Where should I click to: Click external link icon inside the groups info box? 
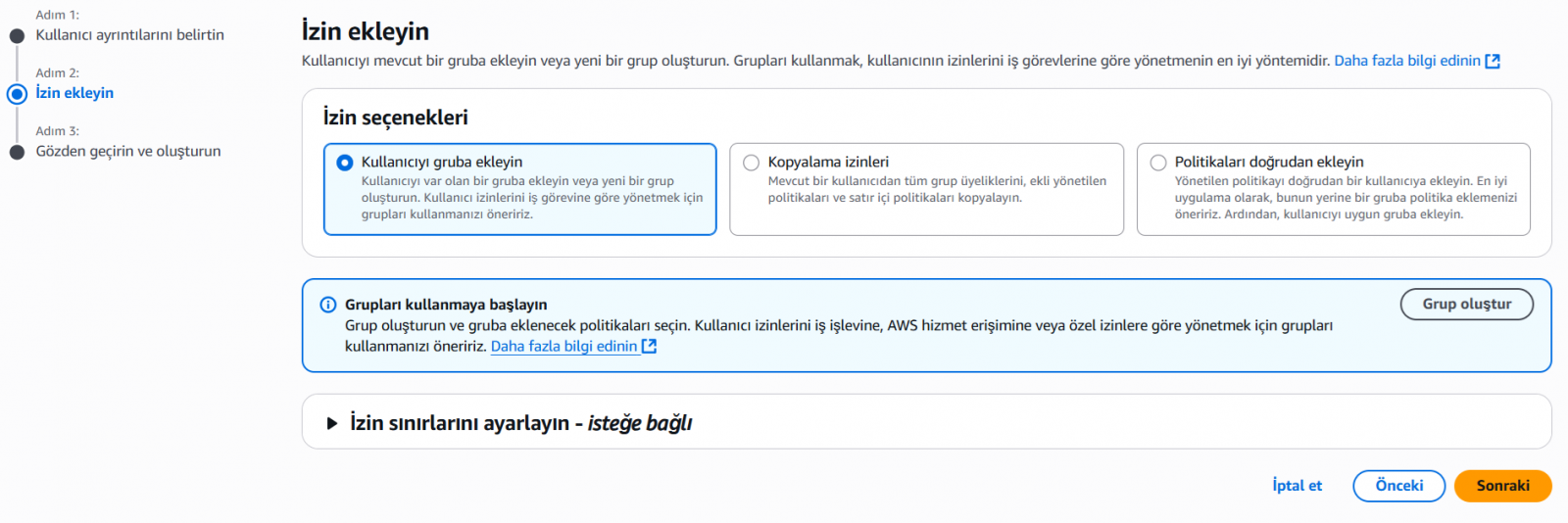coord(649,347)
